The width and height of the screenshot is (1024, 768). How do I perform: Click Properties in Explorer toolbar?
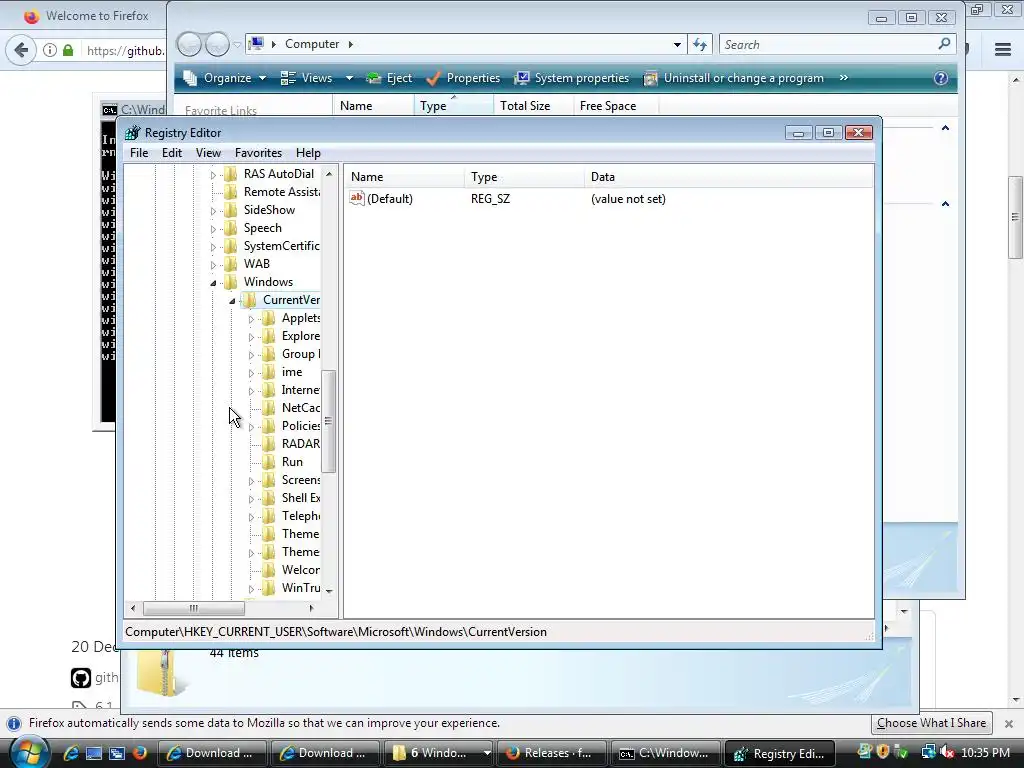tap(463, 78)
